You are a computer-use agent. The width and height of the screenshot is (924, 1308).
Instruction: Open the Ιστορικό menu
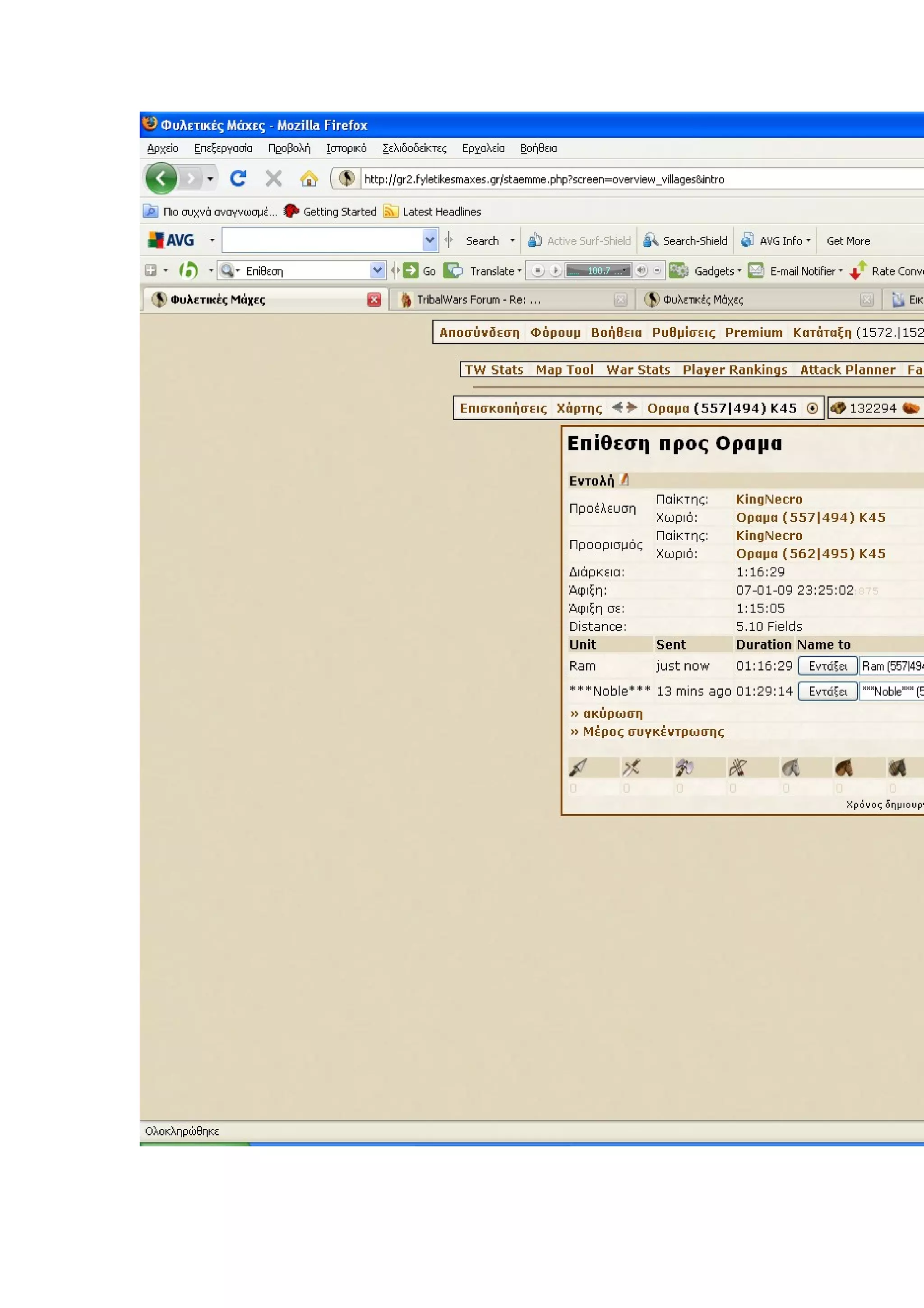(x=346, y=148)
